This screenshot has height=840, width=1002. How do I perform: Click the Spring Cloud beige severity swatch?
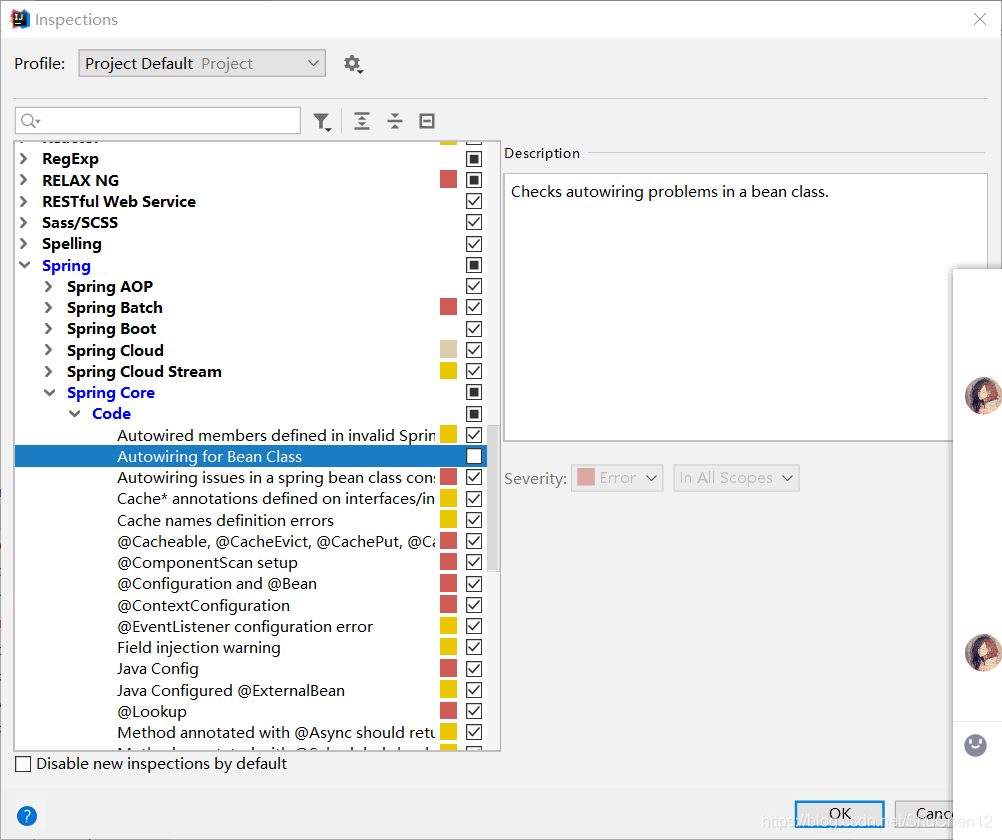tap(449, 350)
